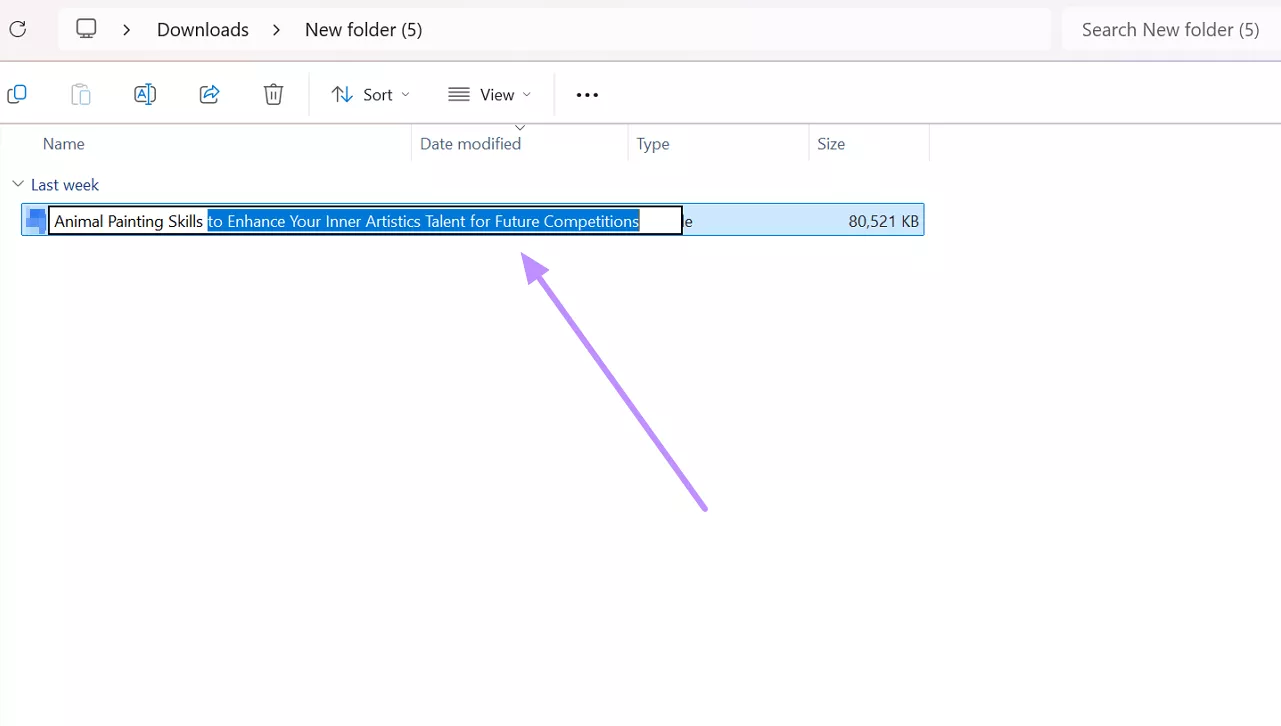
Task: Expand the chevron after the PC icon
Action: 127,30
